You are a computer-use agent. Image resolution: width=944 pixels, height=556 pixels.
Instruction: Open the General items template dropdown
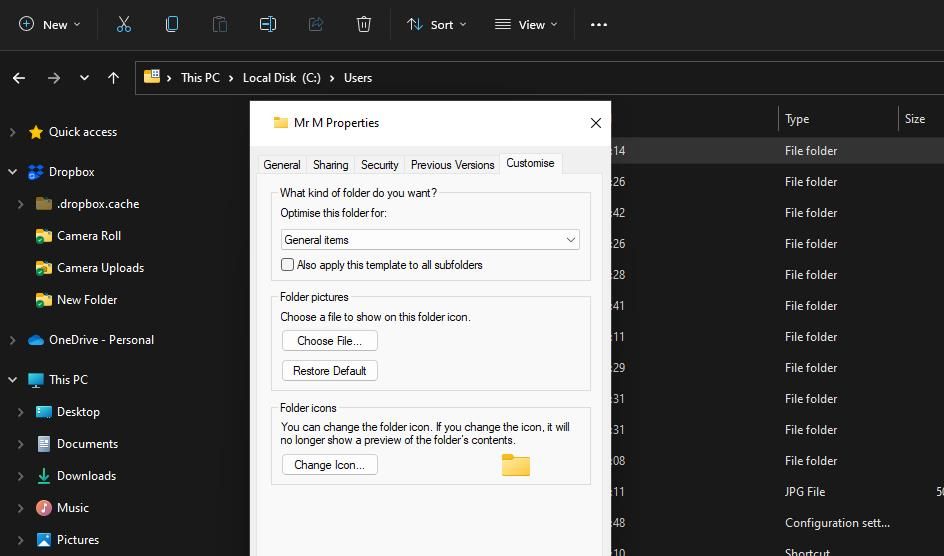[430, 240]
